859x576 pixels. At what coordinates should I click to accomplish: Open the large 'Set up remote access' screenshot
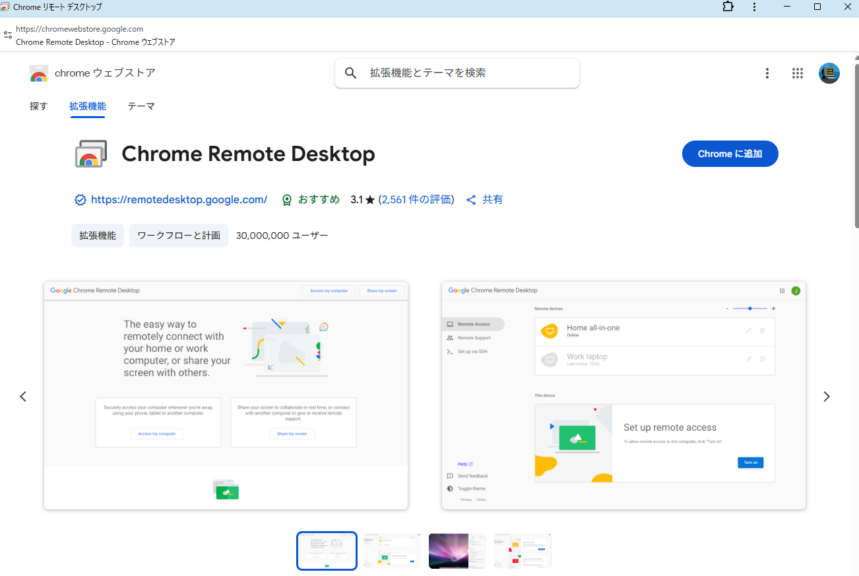coord(623,396)
